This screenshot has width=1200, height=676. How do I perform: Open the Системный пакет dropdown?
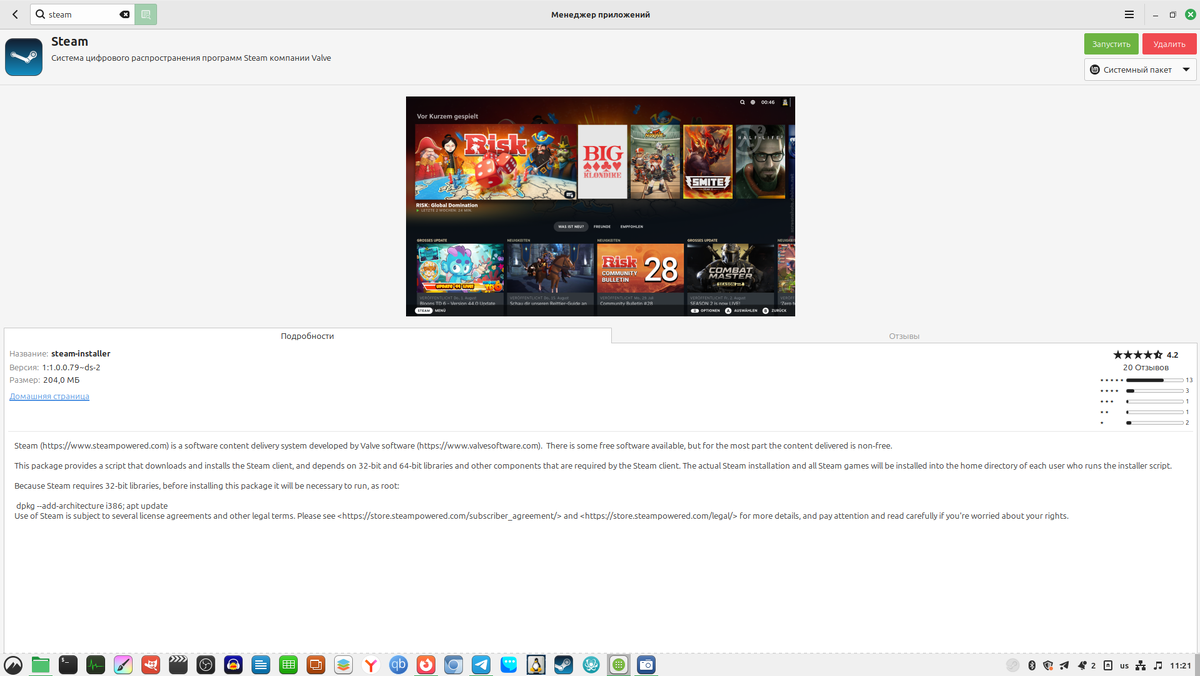click(1140, 70)
